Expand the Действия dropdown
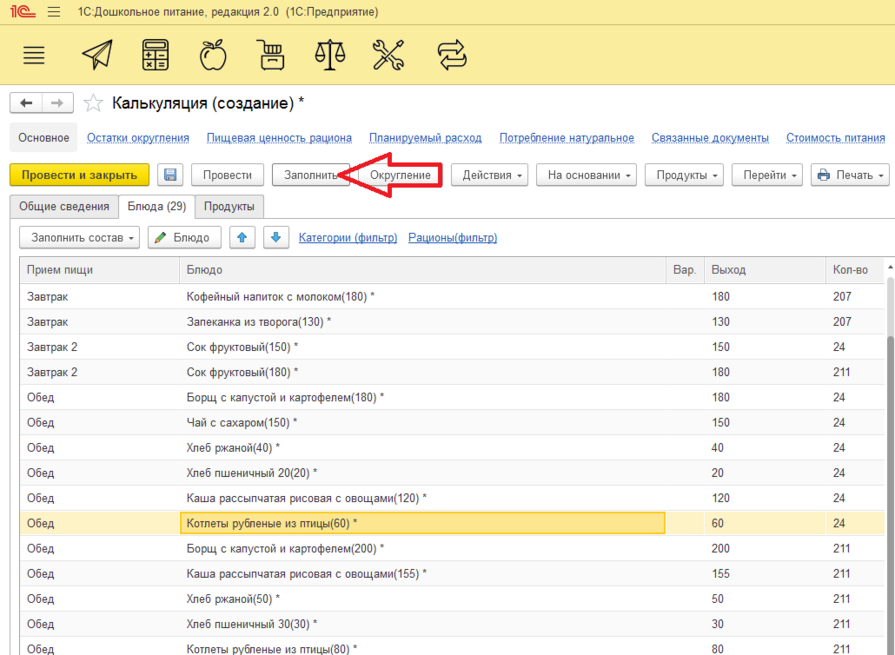895x655 pixels. click(x=489, y=175)
